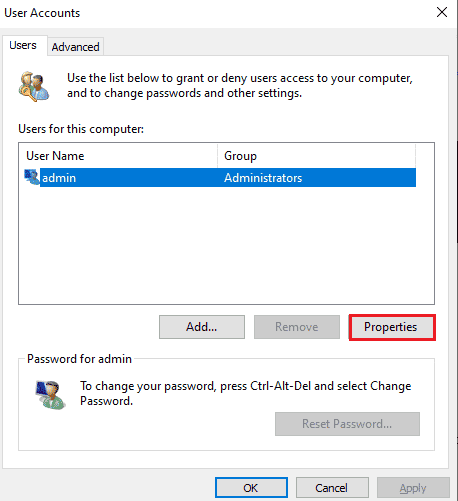The height and width of the screenshot is (501, 458).
Task: Confirm with the OK button
Action: click(251, 488)
